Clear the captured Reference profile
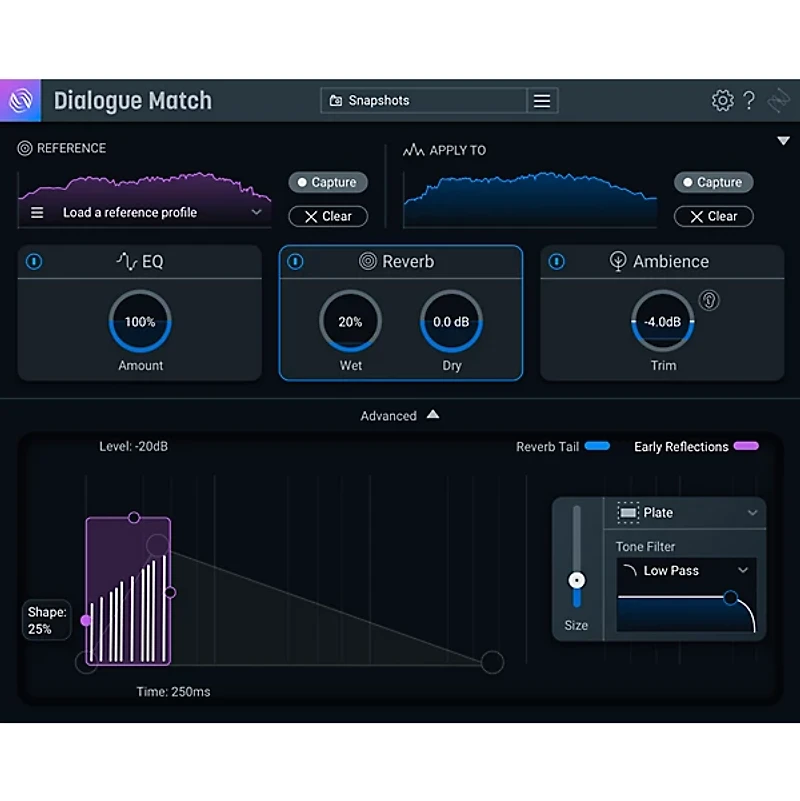800x801 pixels. click(328, 216)
